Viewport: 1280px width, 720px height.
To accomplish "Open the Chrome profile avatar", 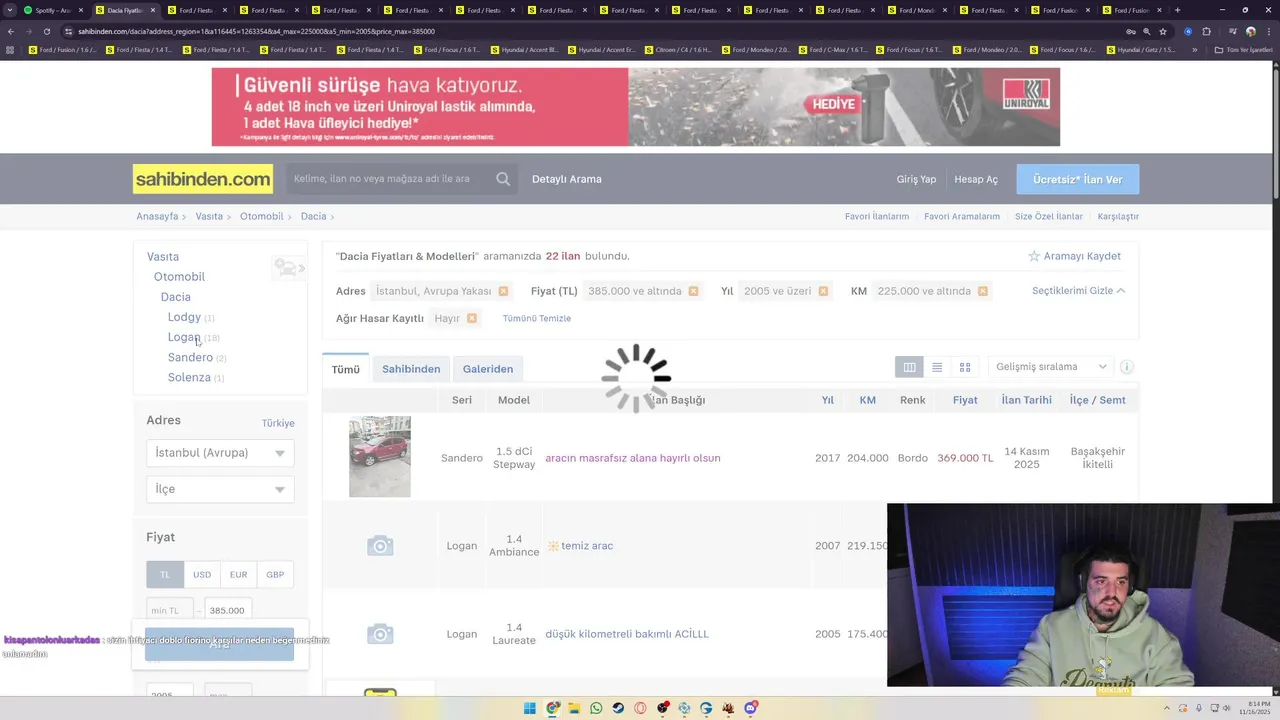I will [1251, 31].
